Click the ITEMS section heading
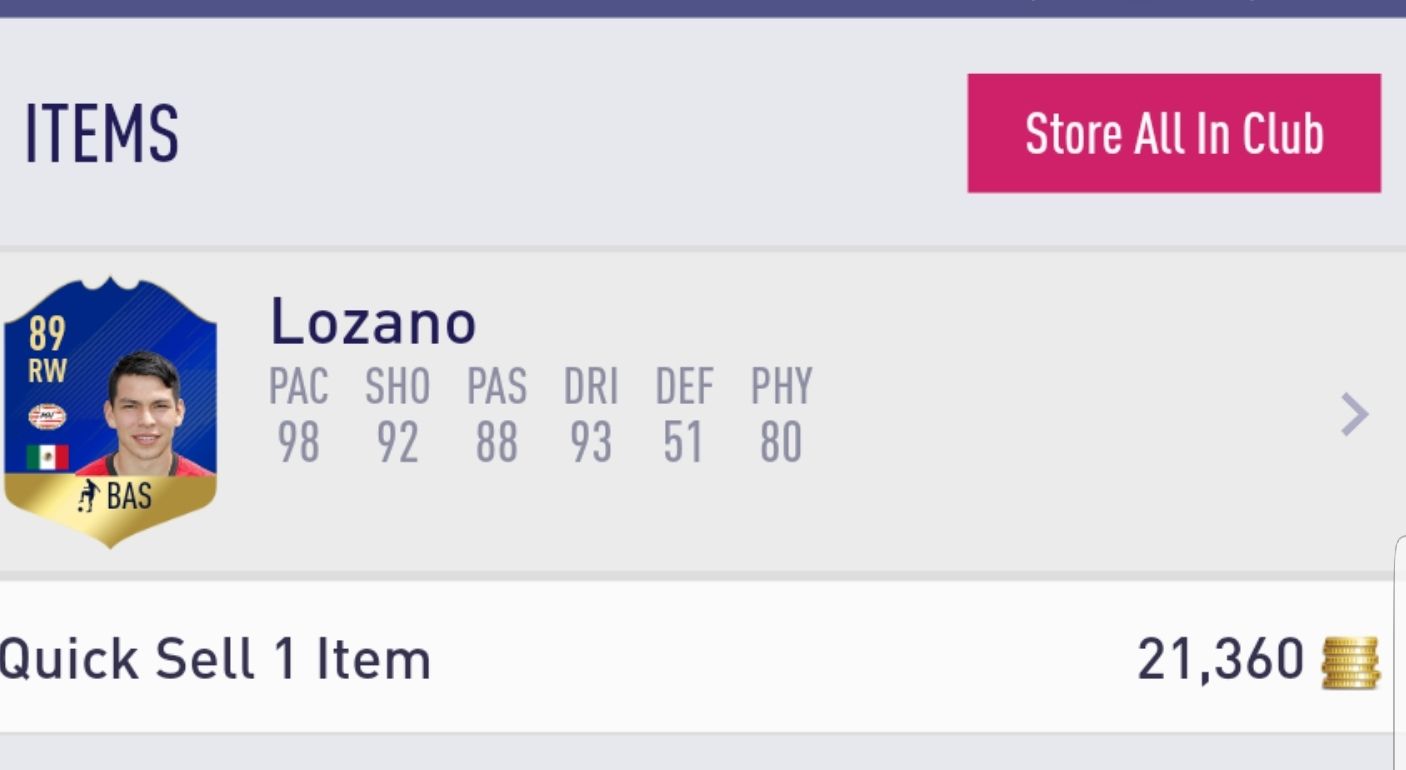This screenshot has width=1406, height=770. [101, 134]
